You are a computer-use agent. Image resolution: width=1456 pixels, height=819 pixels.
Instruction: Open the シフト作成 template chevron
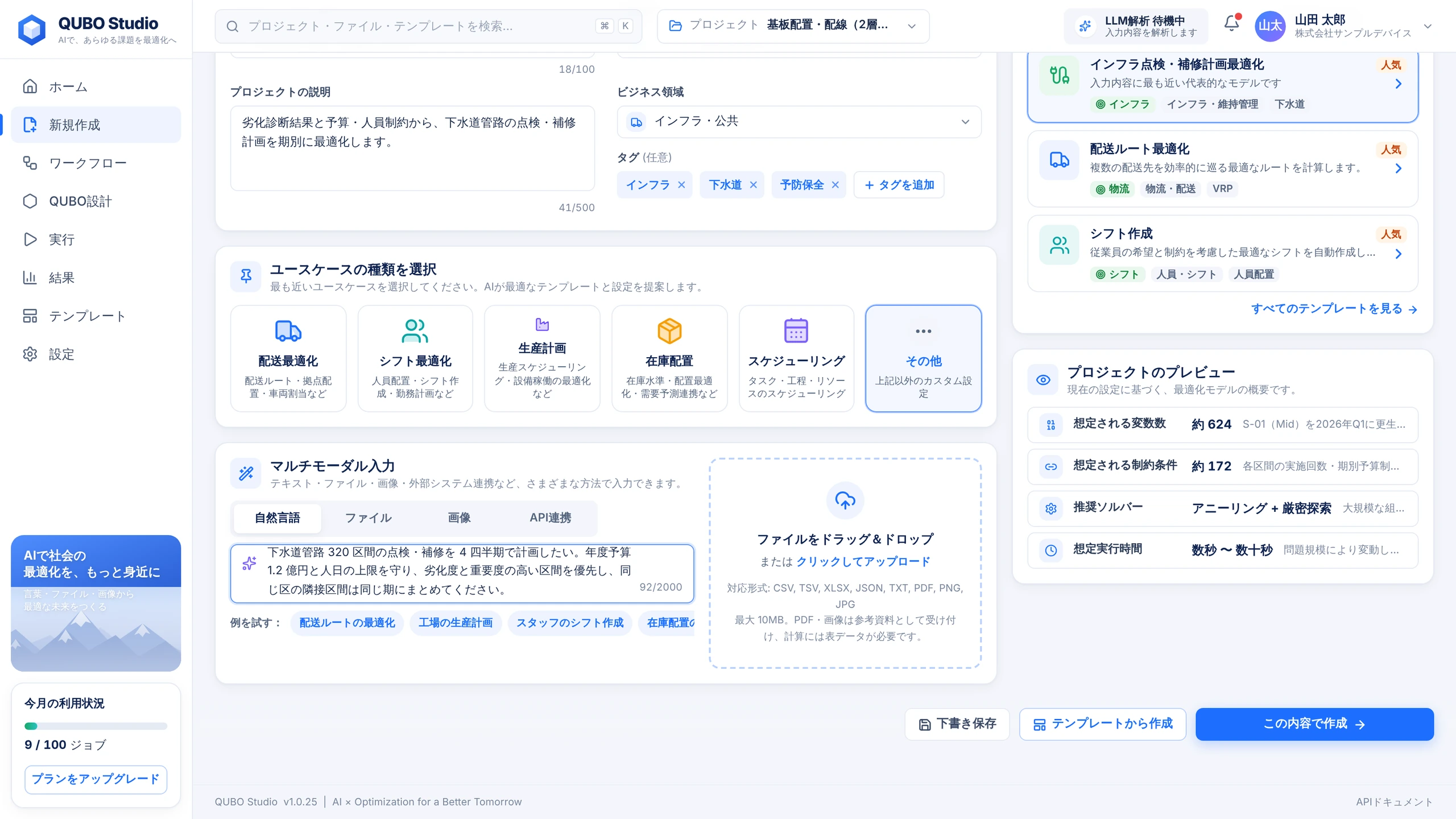(x=1398, y=254)
